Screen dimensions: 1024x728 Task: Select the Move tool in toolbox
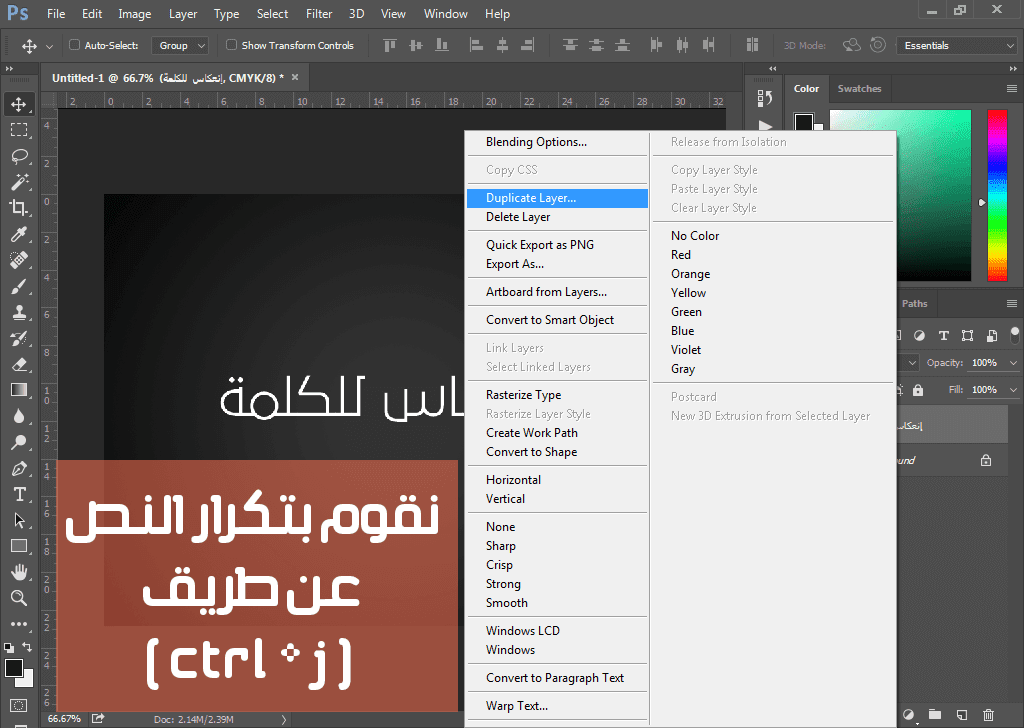coord(19,104)
